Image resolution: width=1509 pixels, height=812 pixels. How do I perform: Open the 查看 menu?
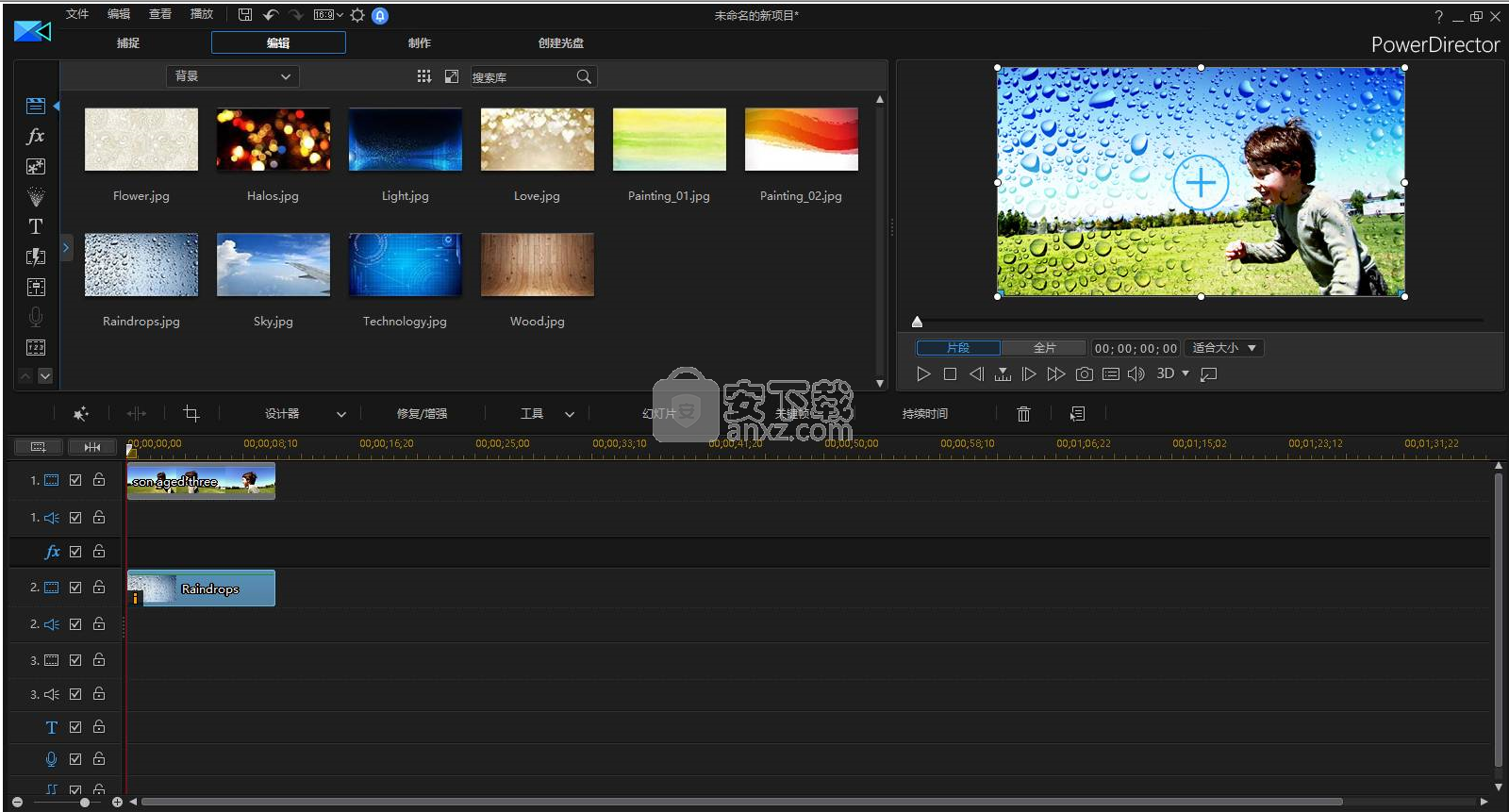160,14
